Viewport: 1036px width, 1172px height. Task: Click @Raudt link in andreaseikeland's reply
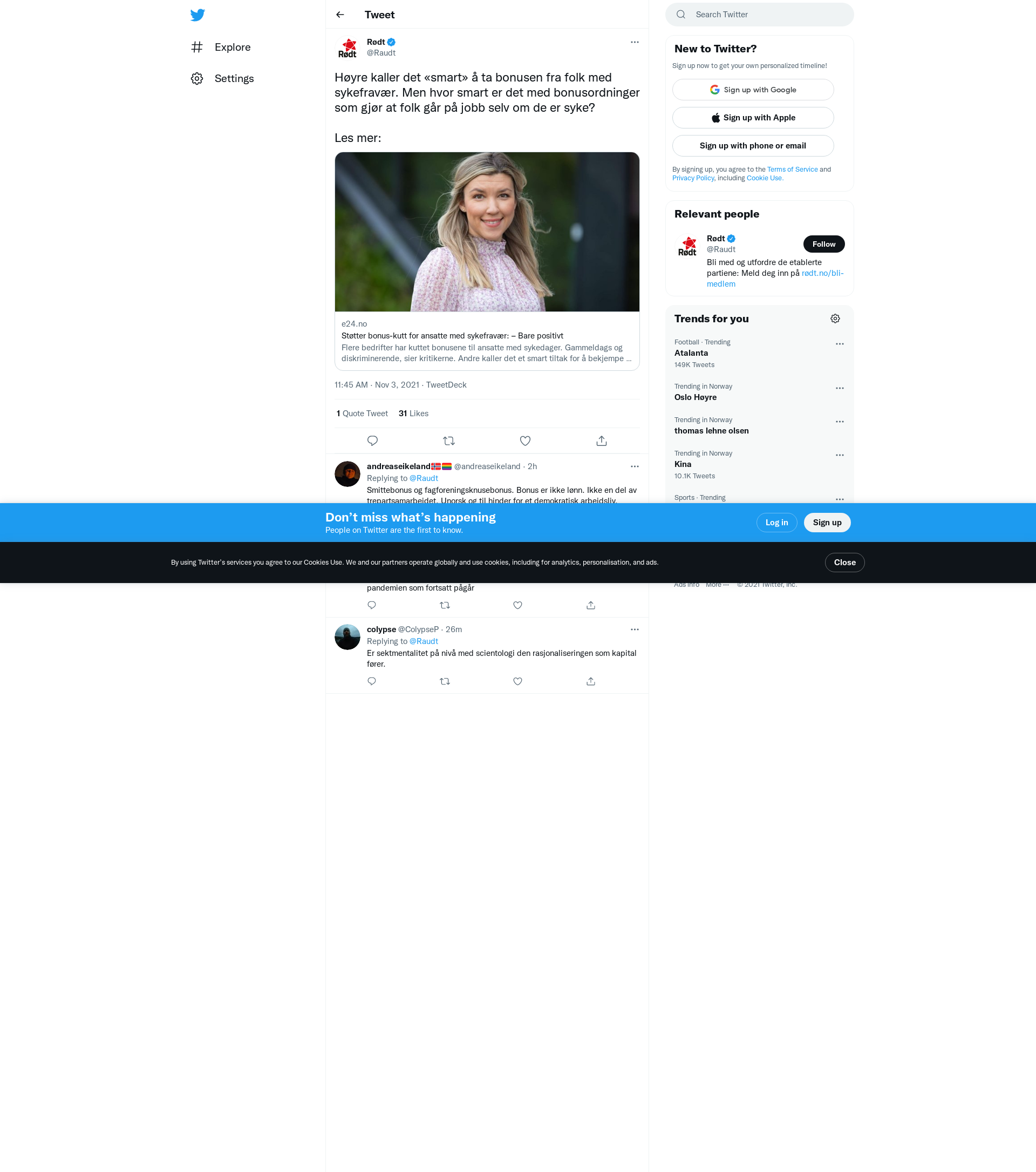point(424,478)
